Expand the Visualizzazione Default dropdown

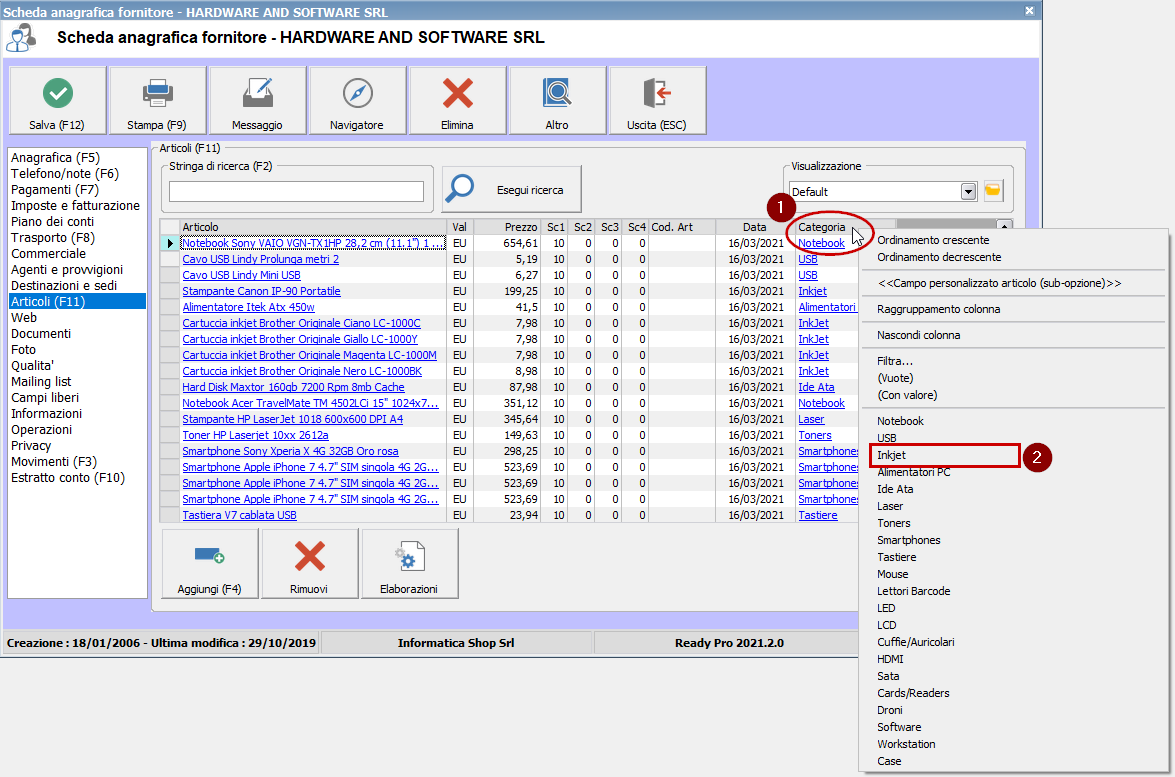pos(968,192)
